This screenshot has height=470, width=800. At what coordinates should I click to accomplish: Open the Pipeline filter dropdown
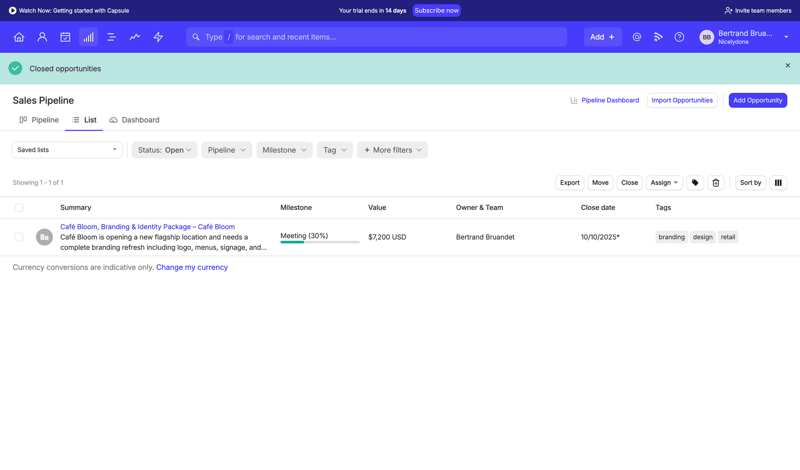click(x=227, y=150)
